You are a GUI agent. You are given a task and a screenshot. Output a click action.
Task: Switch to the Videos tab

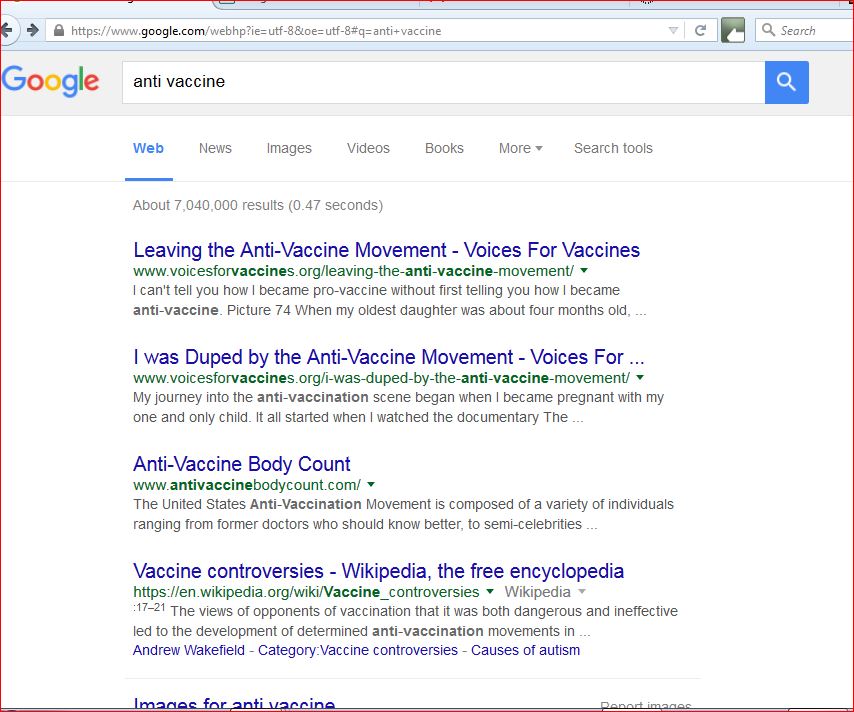pos(368,148)
